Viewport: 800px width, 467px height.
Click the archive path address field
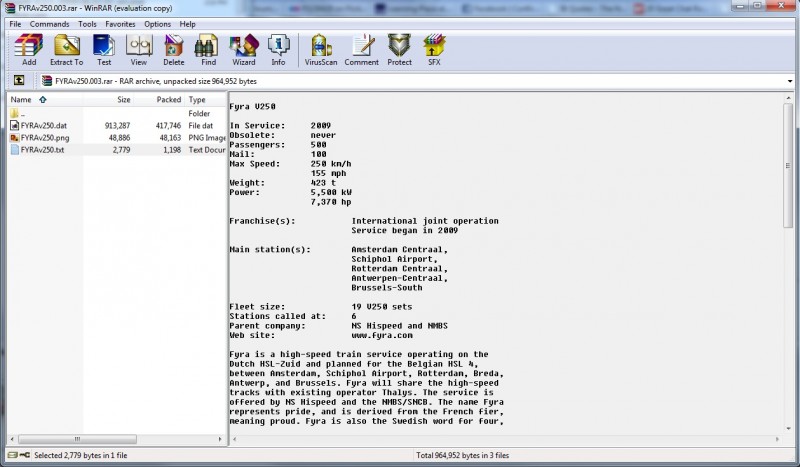(417, 81)
